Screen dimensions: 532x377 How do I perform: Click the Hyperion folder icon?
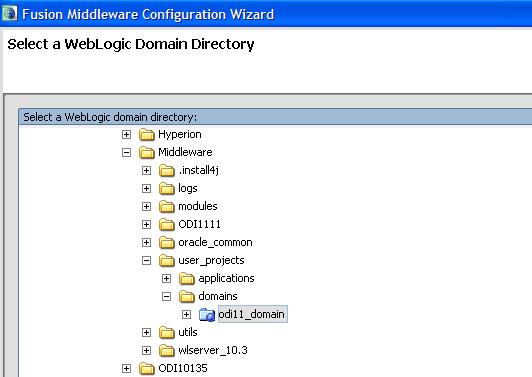(x=147, y=135)
